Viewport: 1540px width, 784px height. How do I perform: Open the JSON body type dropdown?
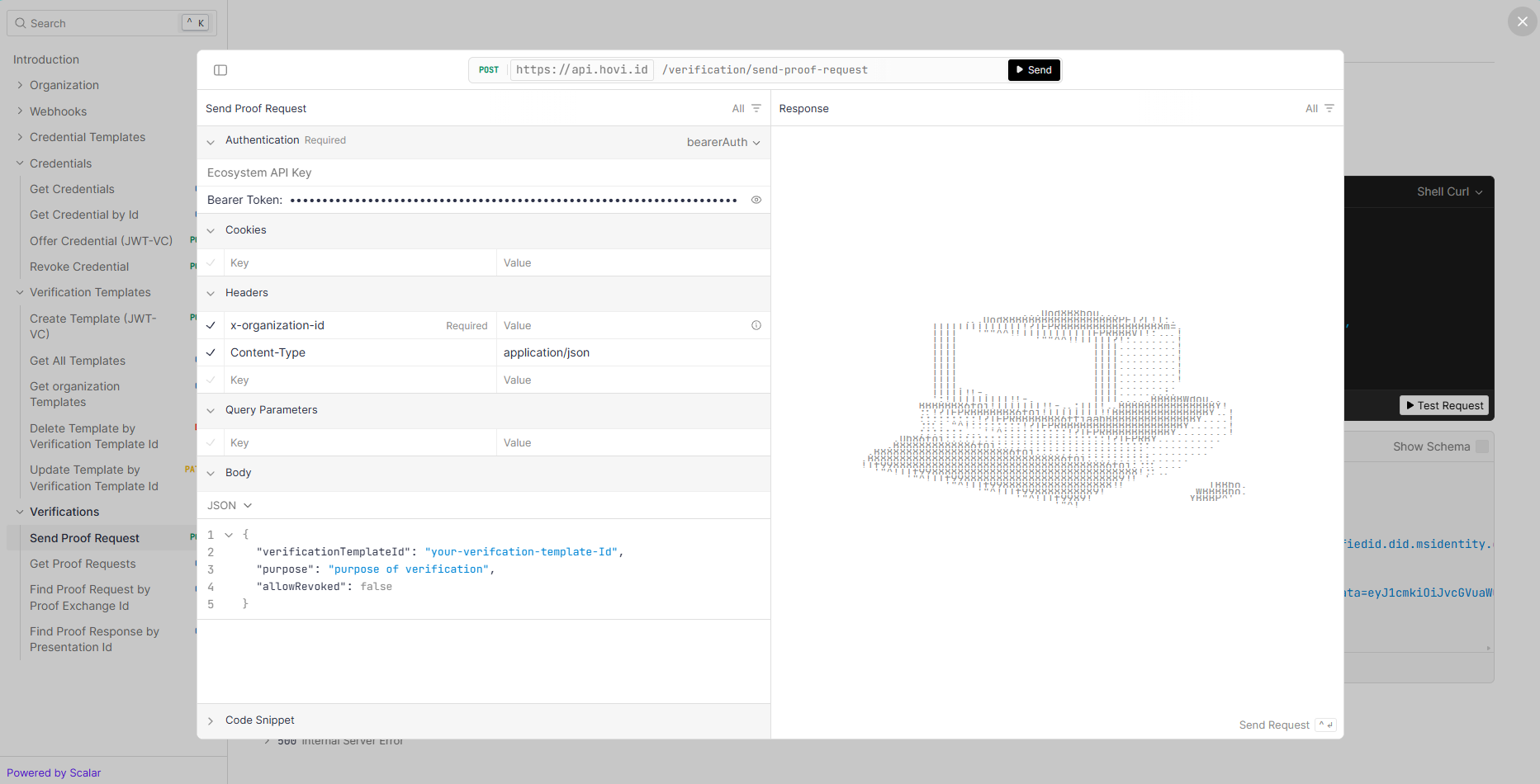[230, 505]
